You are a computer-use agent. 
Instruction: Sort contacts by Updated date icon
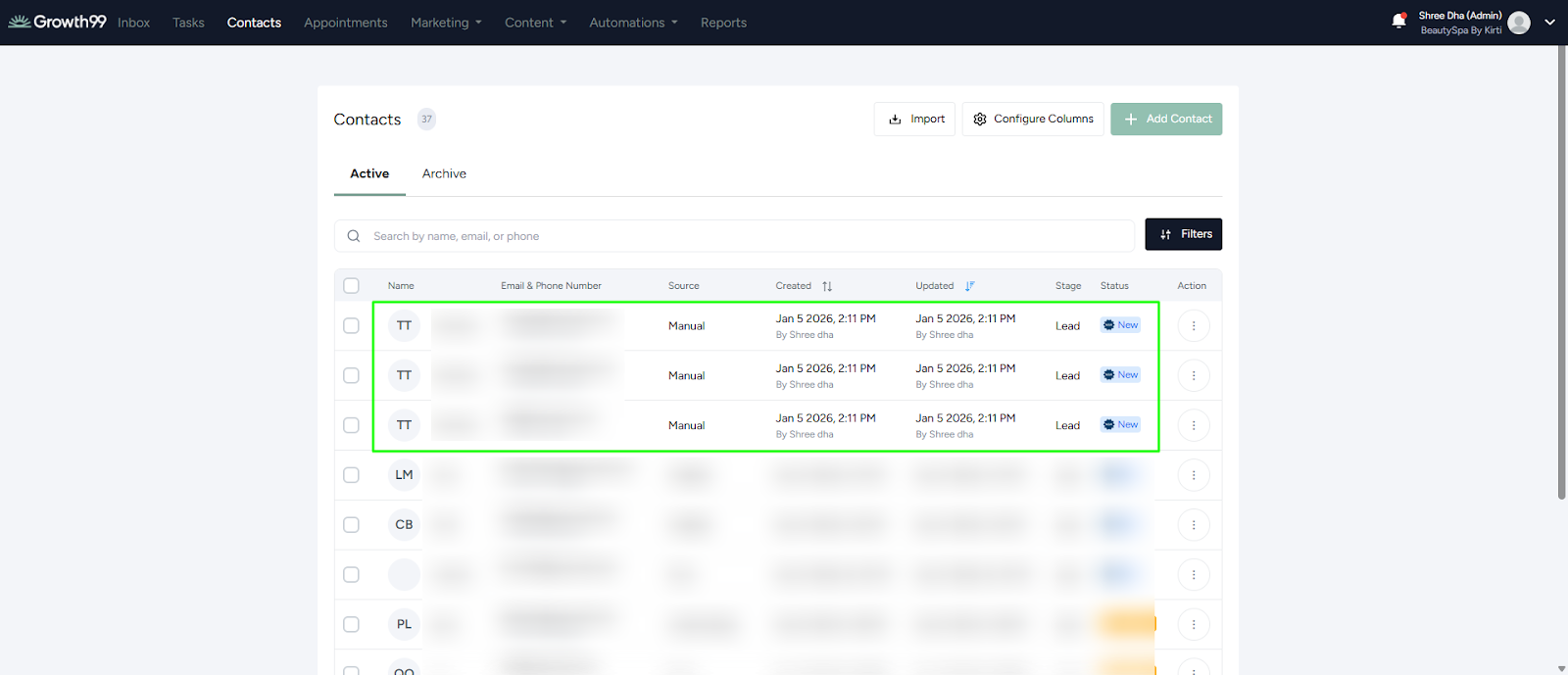click(969, 286)
